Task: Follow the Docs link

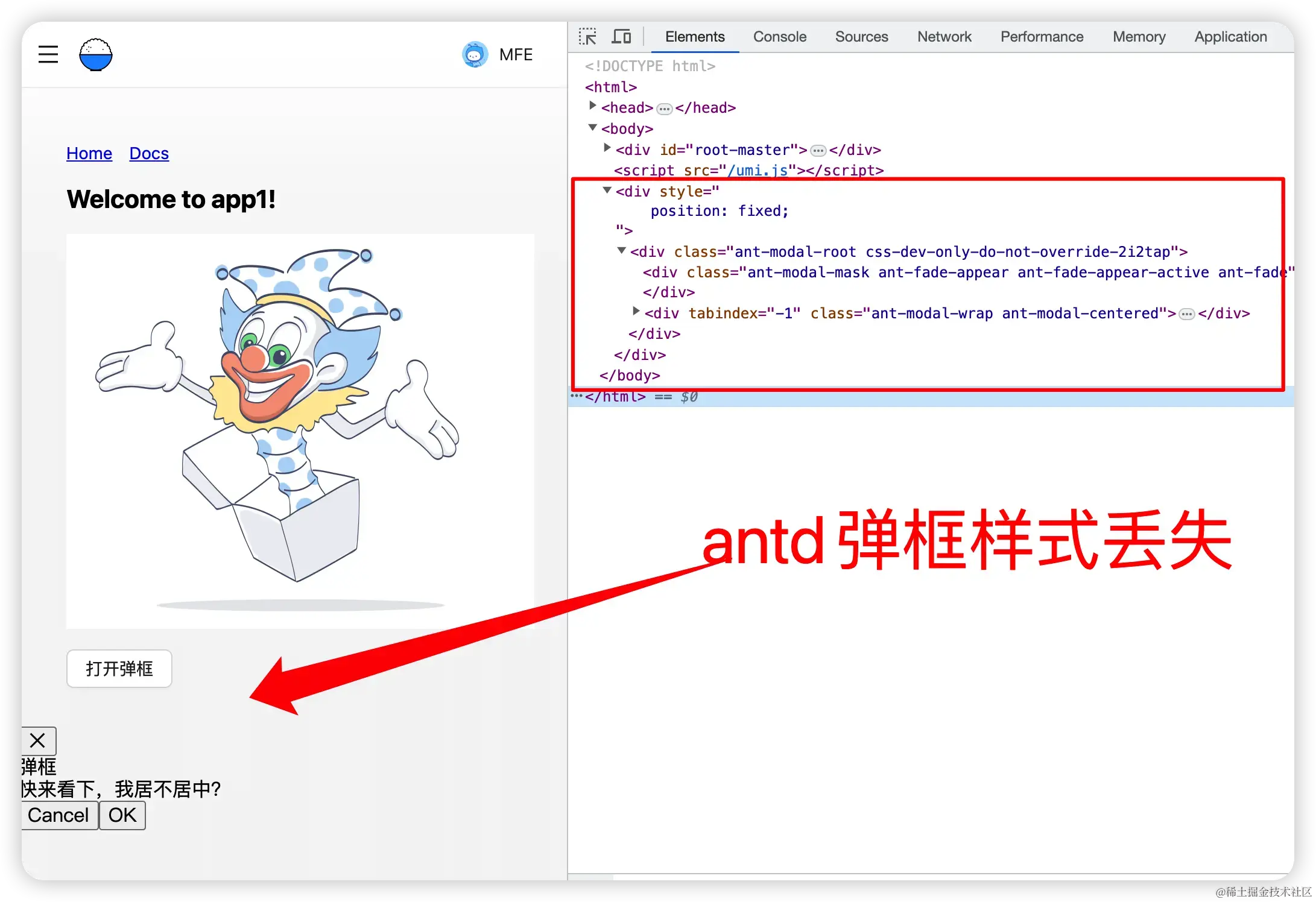Action: (x=149, y=154)
